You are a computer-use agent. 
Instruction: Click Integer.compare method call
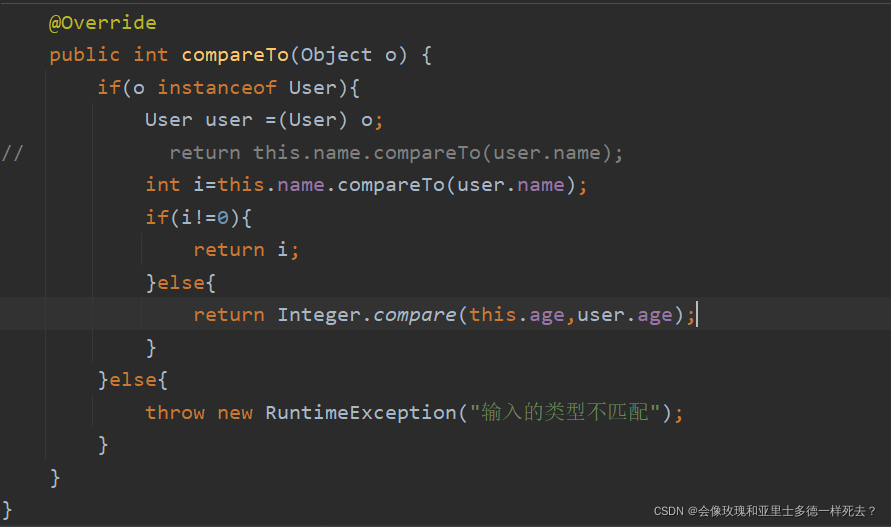click(367, 315)
